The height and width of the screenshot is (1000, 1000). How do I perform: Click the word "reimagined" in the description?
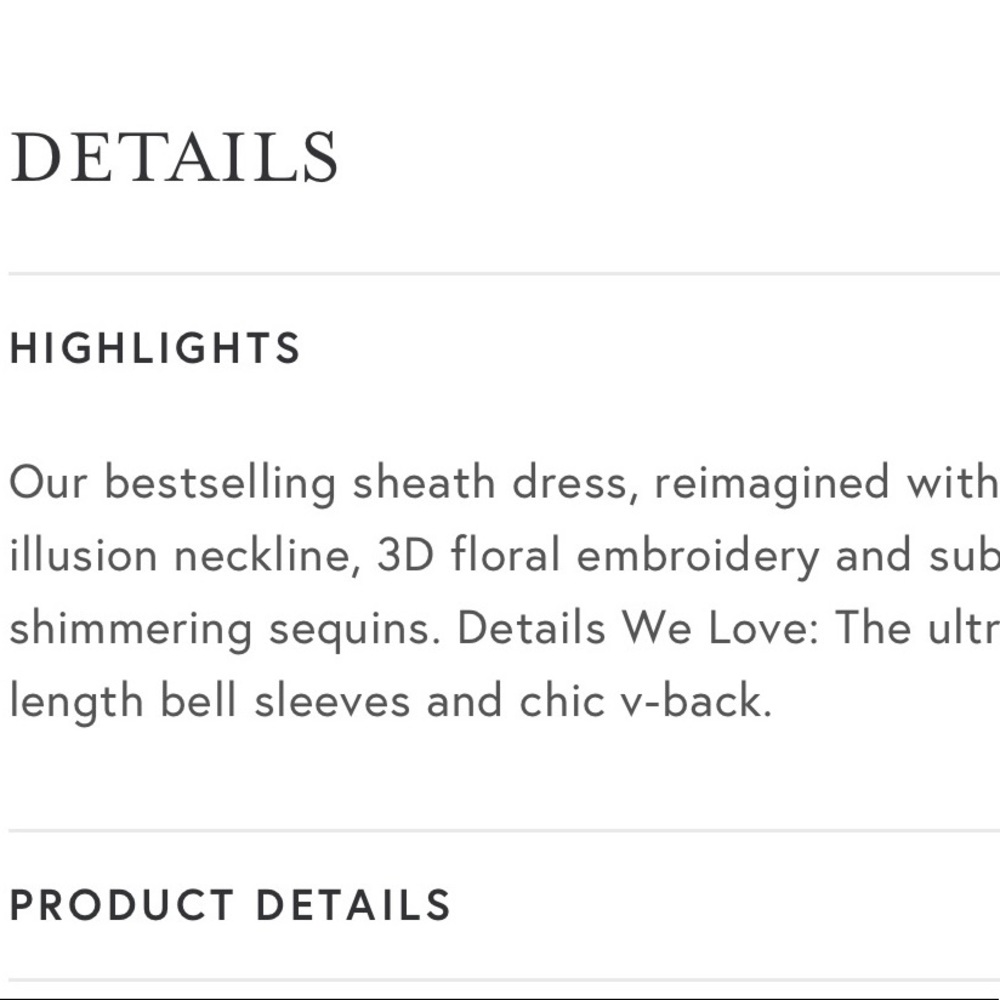[x=772, y=484]
